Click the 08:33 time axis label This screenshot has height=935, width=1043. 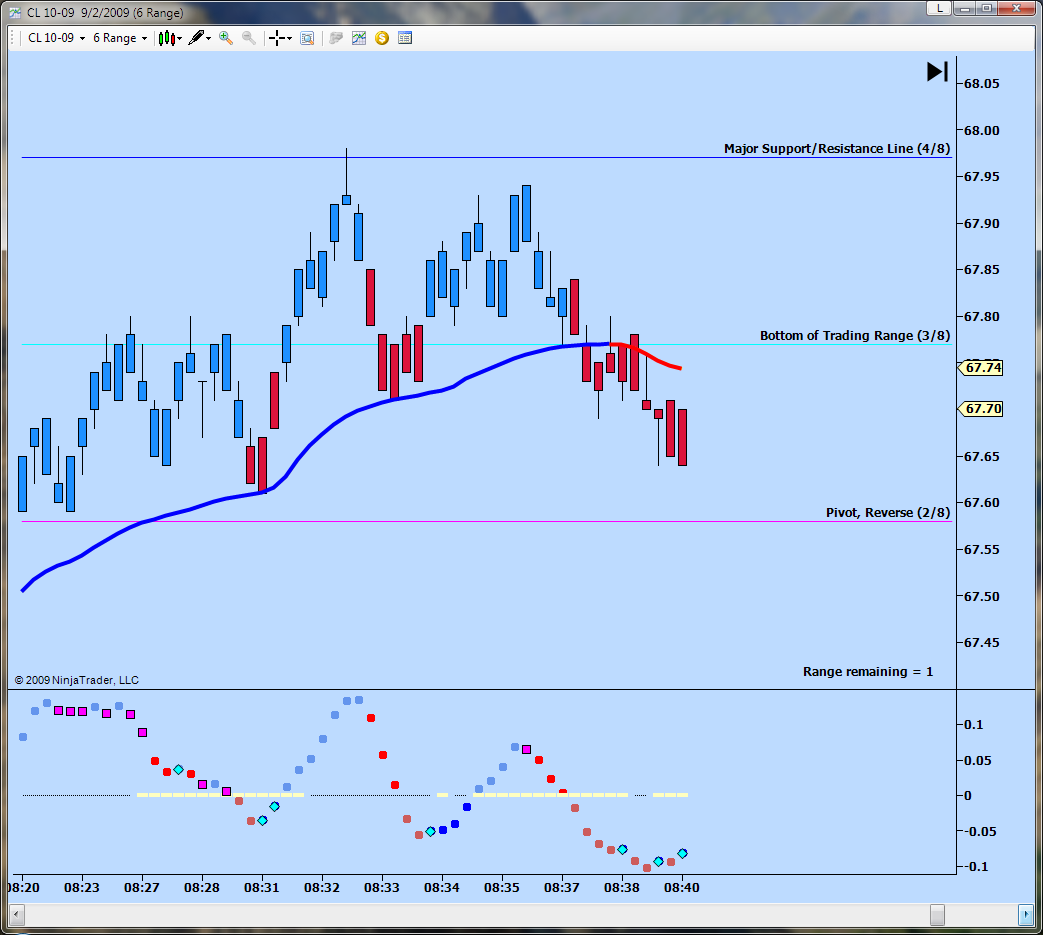pos(382,887)
